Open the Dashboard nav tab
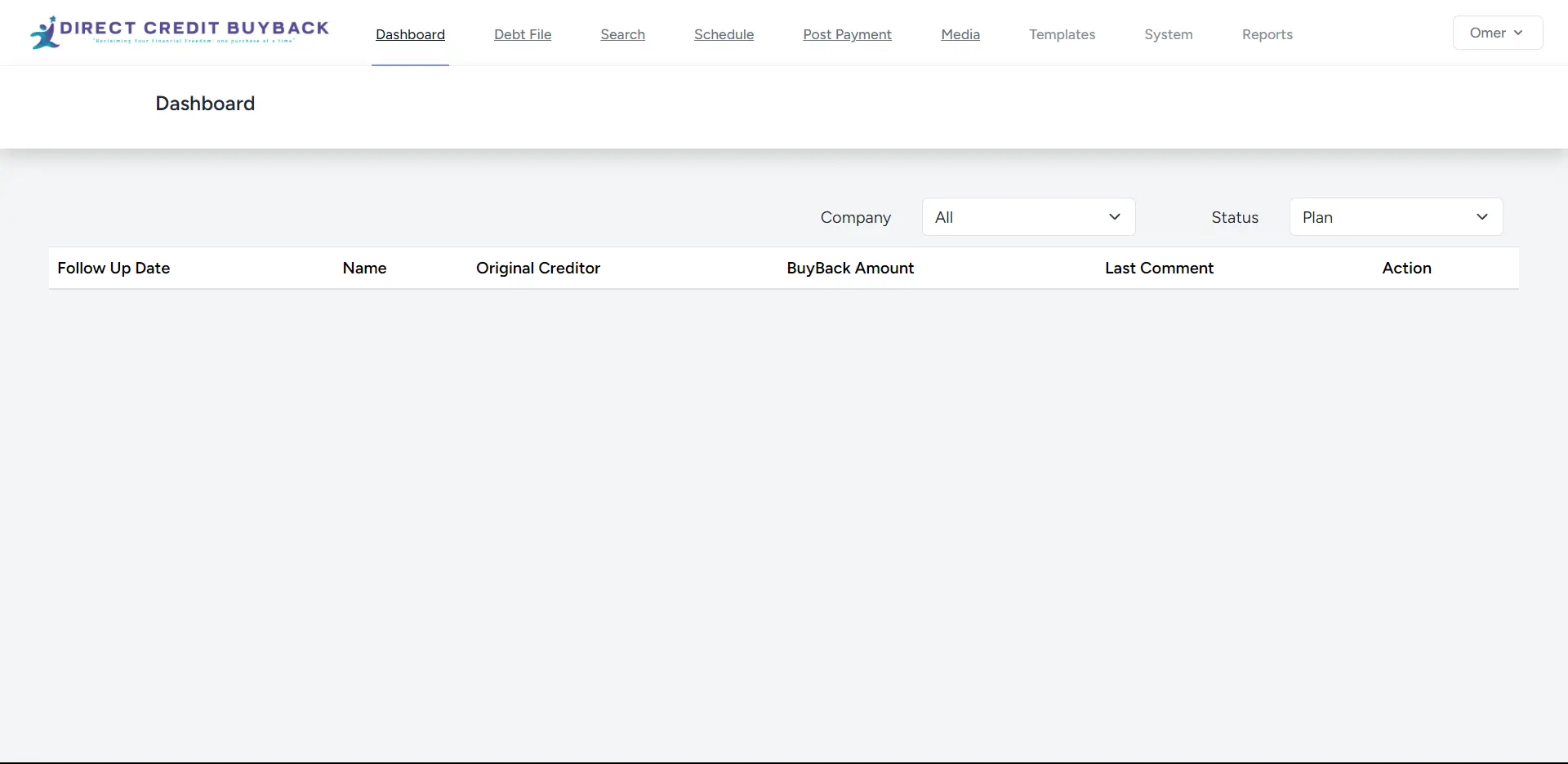 tap(410, 34)
